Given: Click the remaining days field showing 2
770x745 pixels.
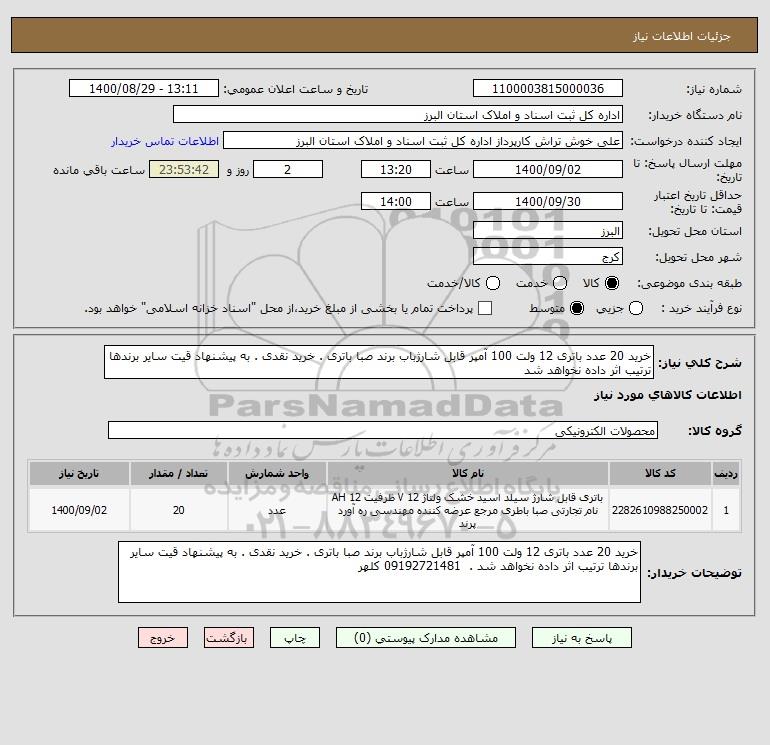Looking at the screenshot, I should click(x=288, y=170).
